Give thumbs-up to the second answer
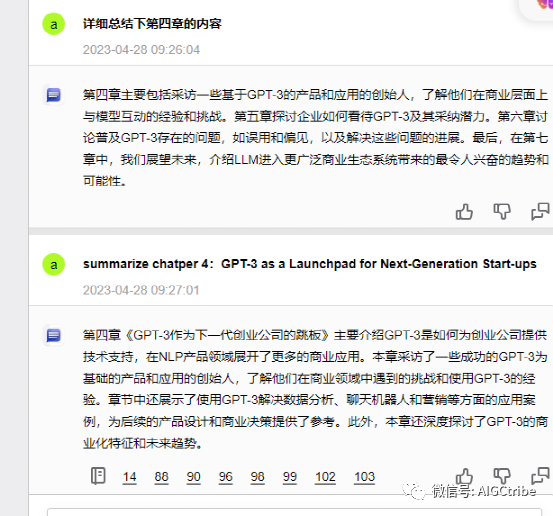The height and width of the screenshot is (516, 553). 464,476
